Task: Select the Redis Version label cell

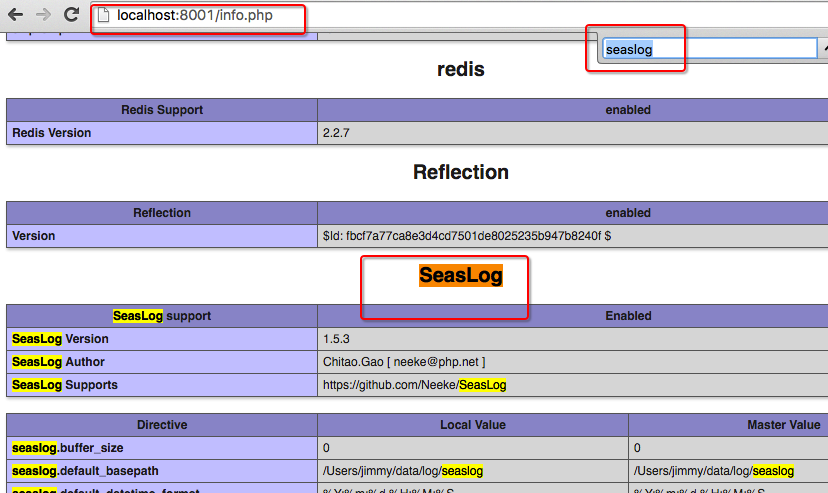Action: tap(162, 133)
